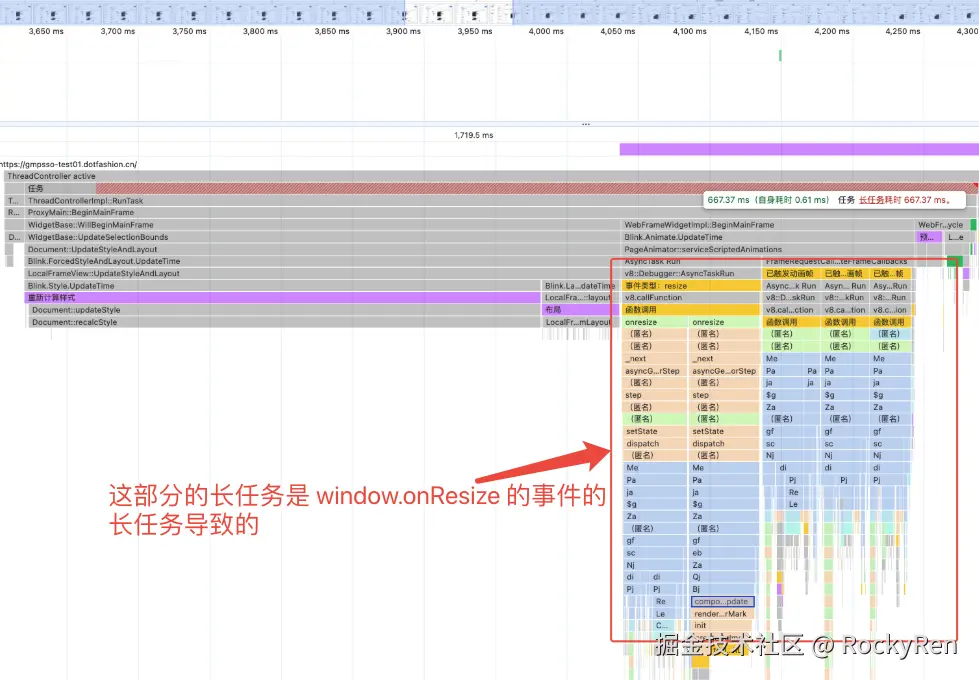The width and height of the screenshot is (979, 680).
Task: Click the white selected window in overview strip
Action: pyautogui.click(x=459, y=12)
